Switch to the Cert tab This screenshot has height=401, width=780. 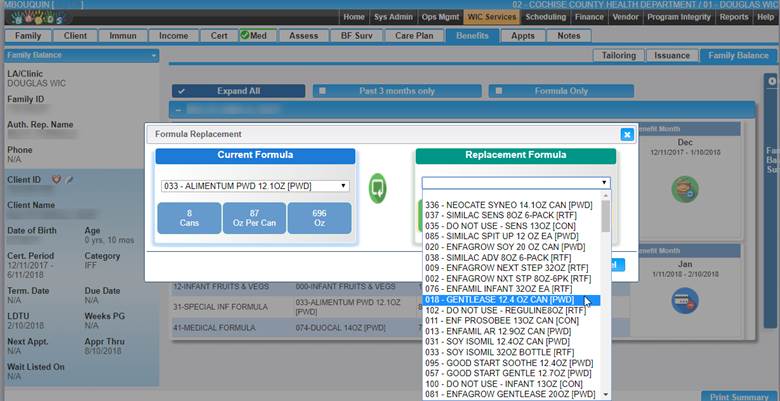219,36
